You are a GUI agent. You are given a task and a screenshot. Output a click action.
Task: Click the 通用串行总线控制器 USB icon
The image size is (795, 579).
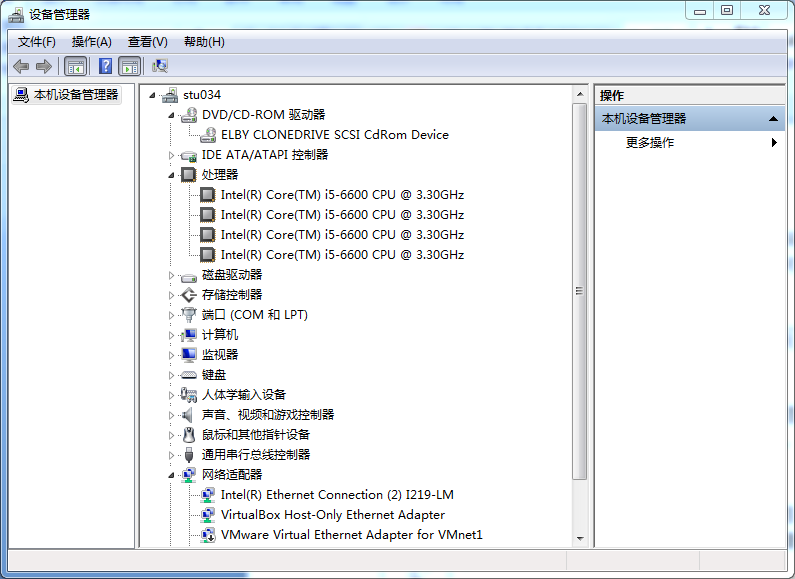tap(189, 455)
